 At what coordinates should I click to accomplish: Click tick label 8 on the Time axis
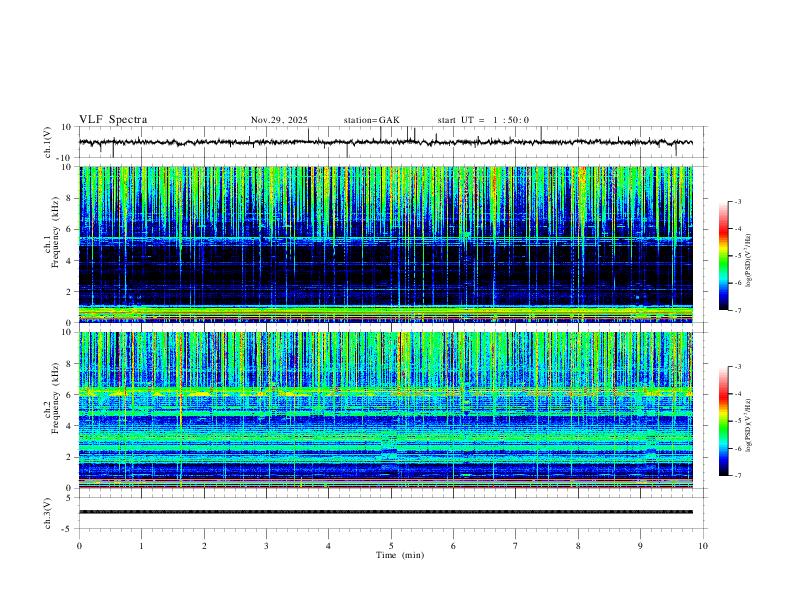(578, 546)
